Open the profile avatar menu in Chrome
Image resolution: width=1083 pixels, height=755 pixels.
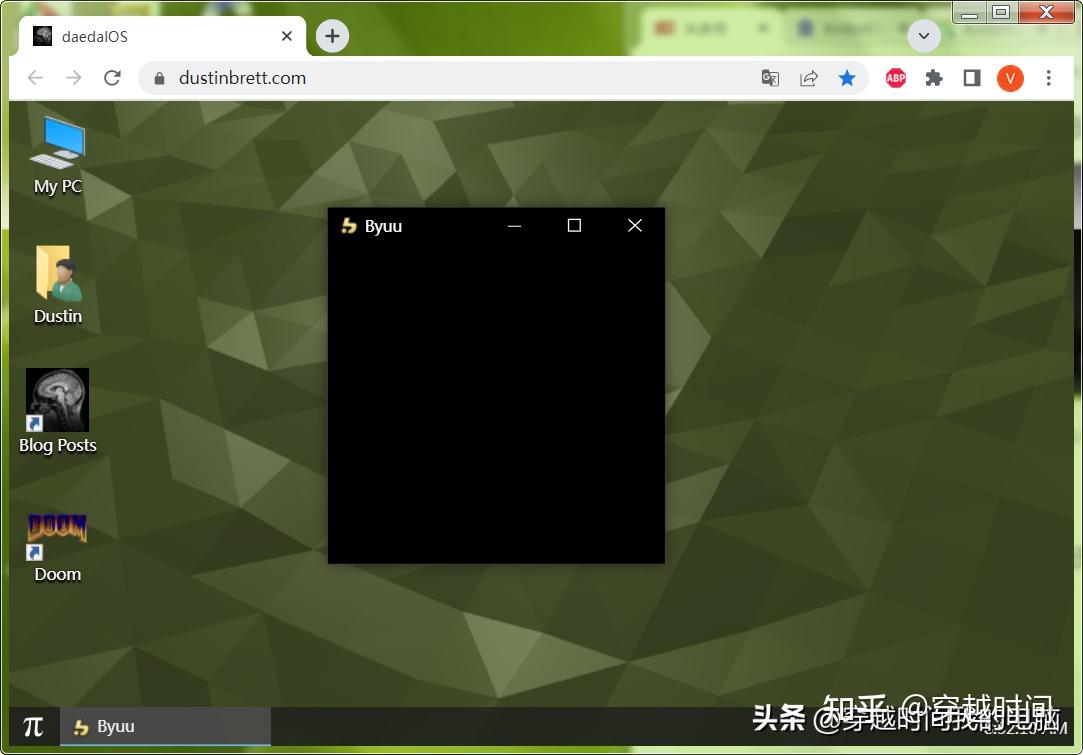coord(1010,77)
